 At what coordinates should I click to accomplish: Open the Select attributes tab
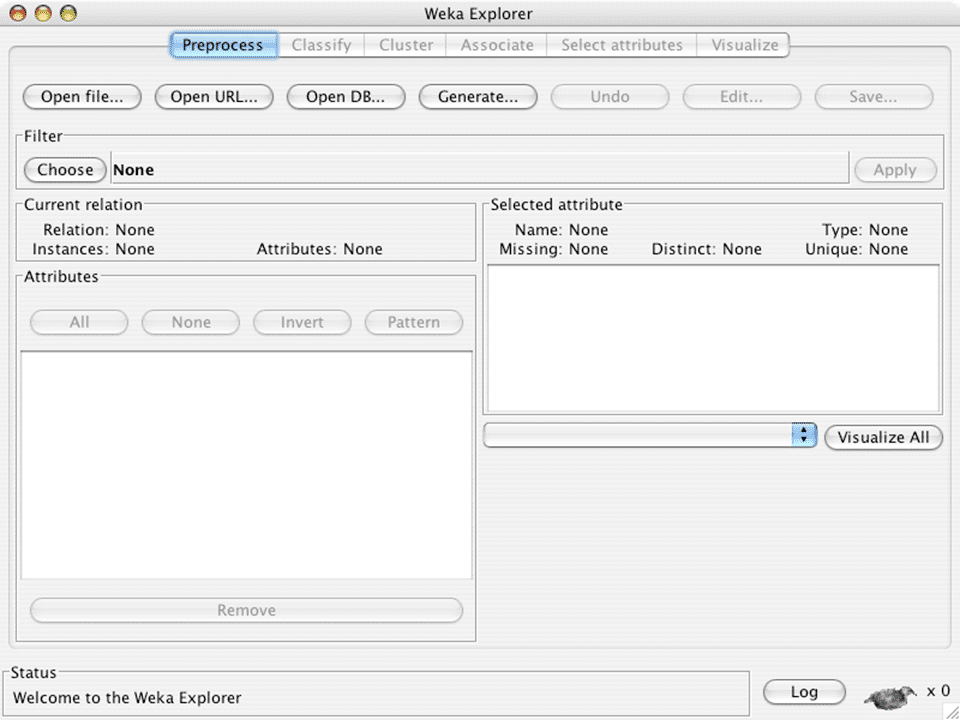click(x=621, y=45)
